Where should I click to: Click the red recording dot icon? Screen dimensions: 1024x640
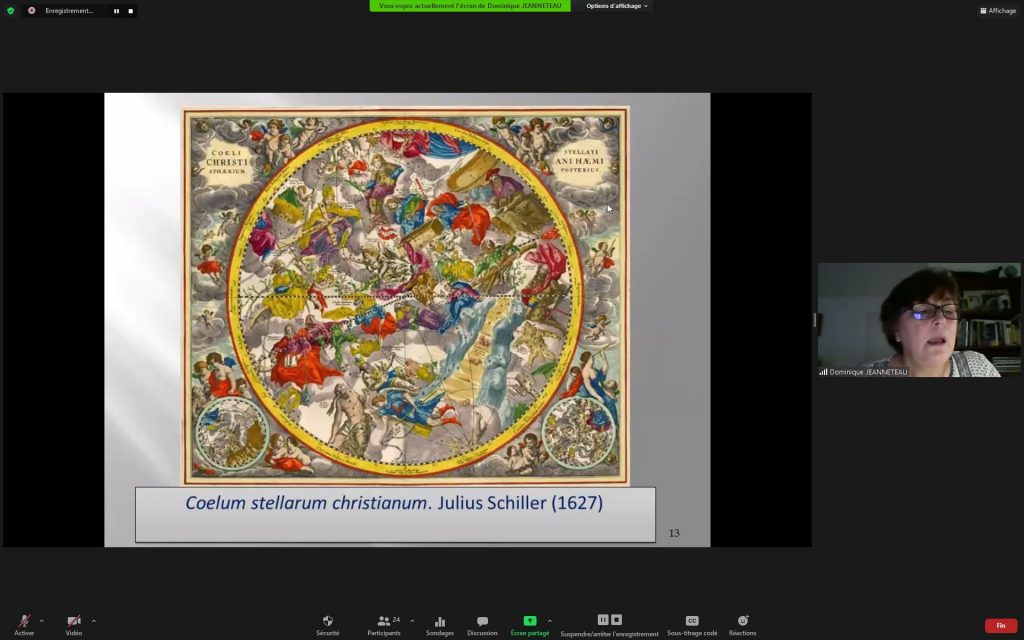[x=31, y=10]
